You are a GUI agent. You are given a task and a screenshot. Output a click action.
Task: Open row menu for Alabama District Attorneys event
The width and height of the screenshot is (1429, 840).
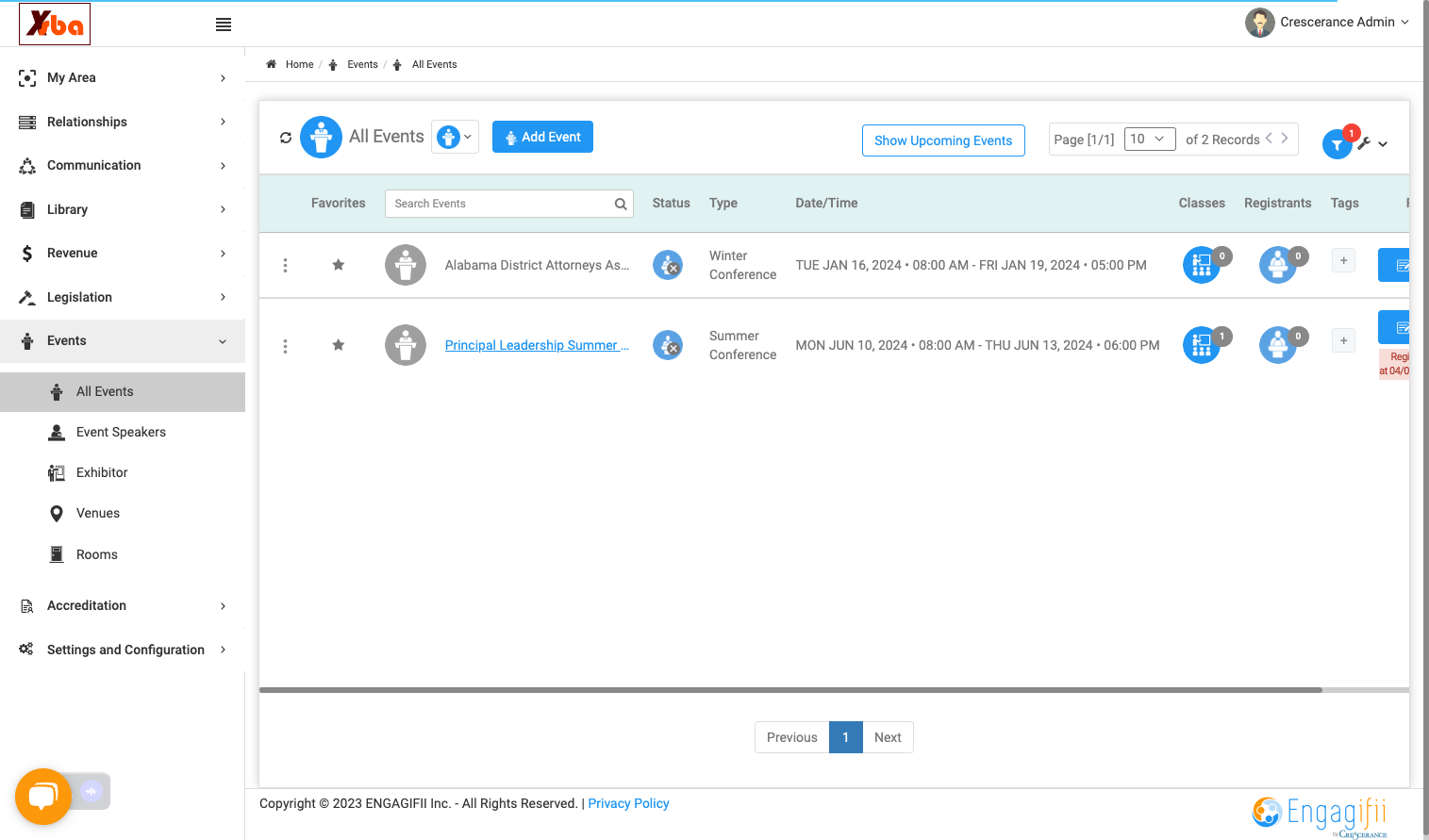click(x=285, y=266)
